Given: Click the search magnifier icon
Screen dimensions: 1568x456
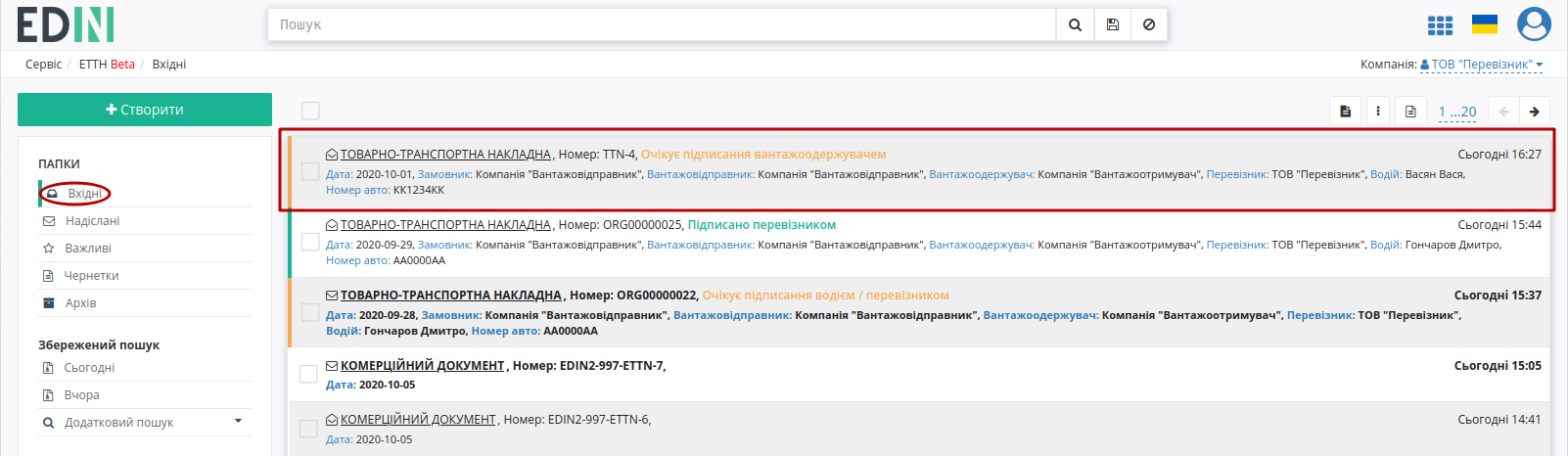Looking at the screenshot, I should 1075,24.
